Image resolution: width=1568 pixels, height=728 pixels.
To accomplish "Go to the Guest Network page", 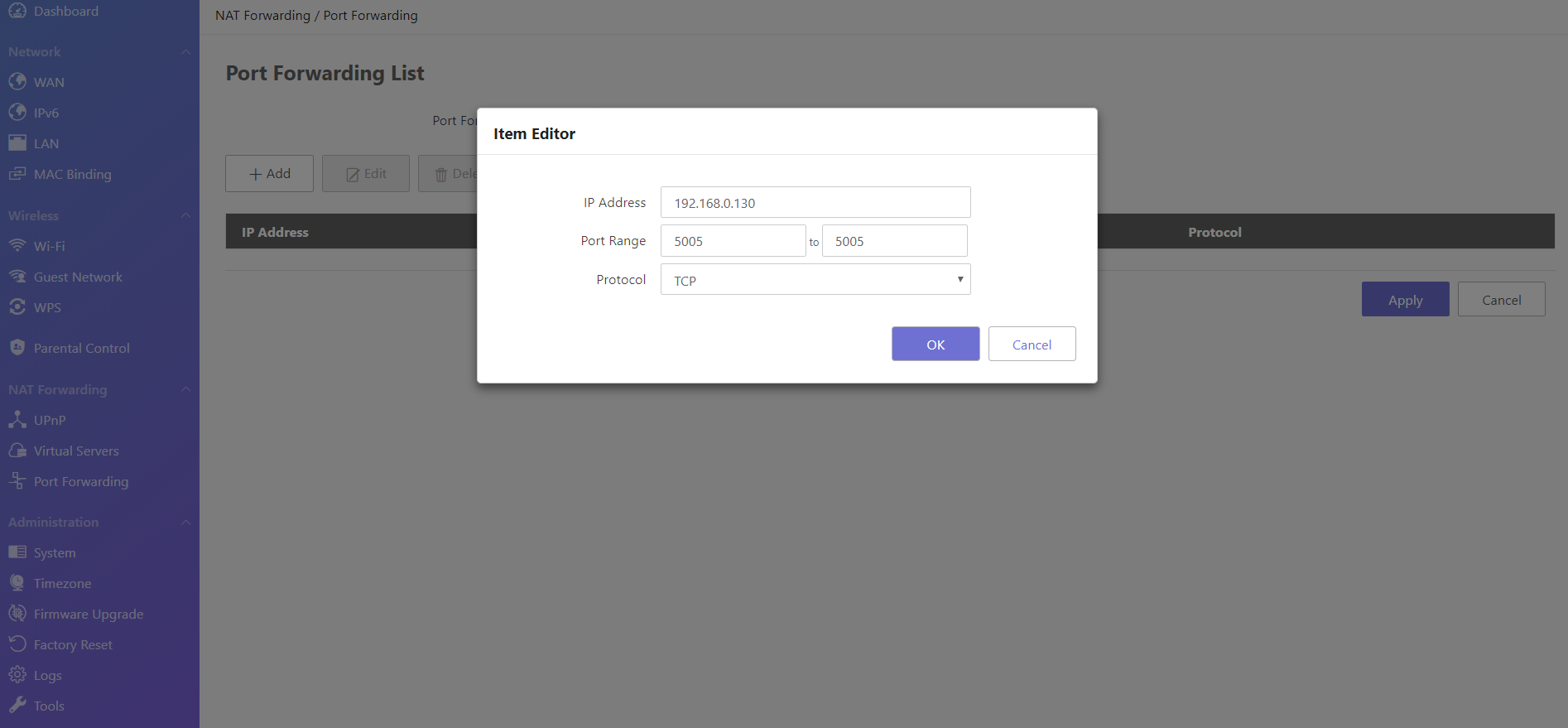I will tap(78, 277).
